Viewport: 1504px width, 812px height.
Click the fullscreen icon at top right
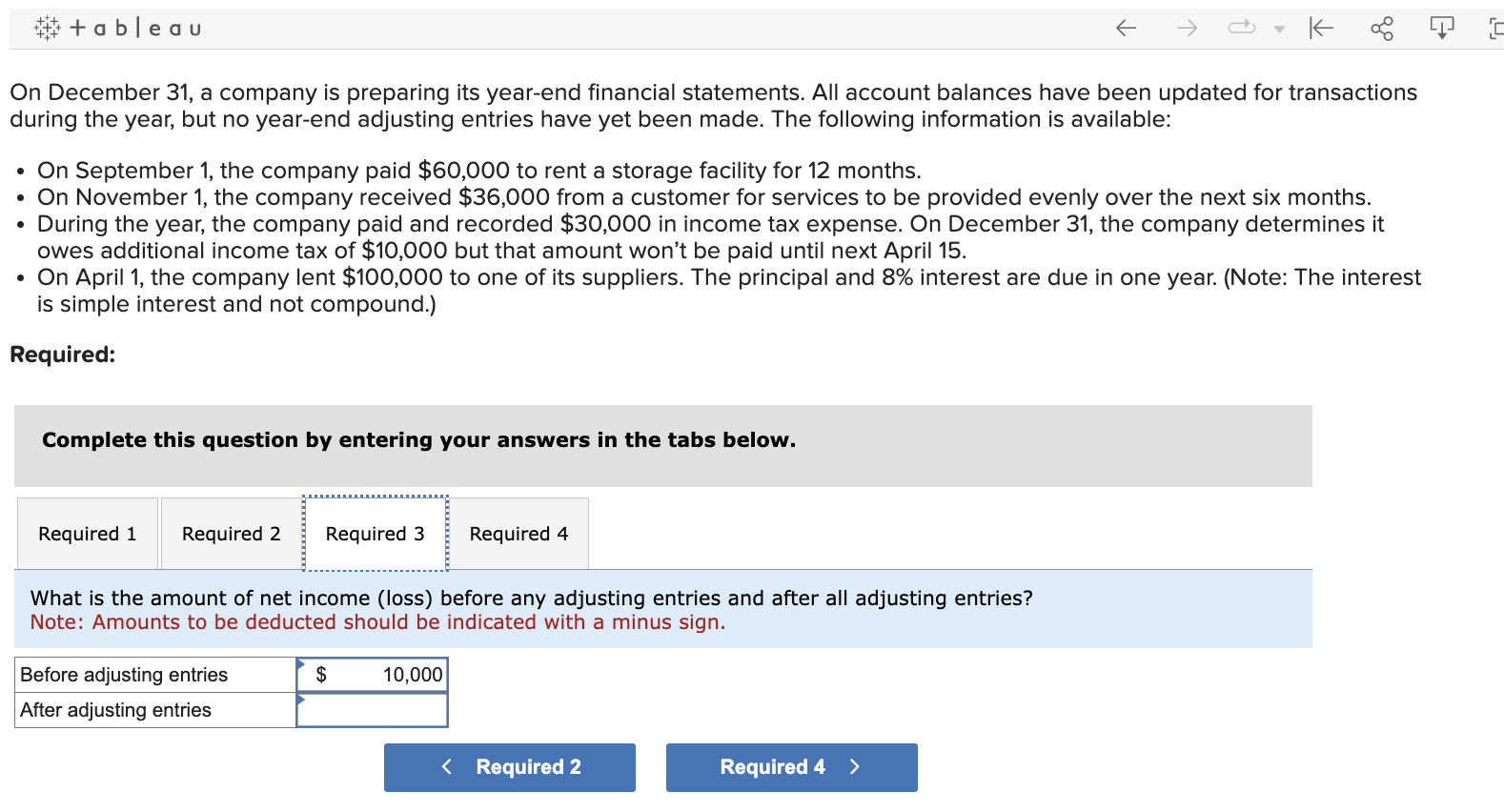coord(1496,28)
